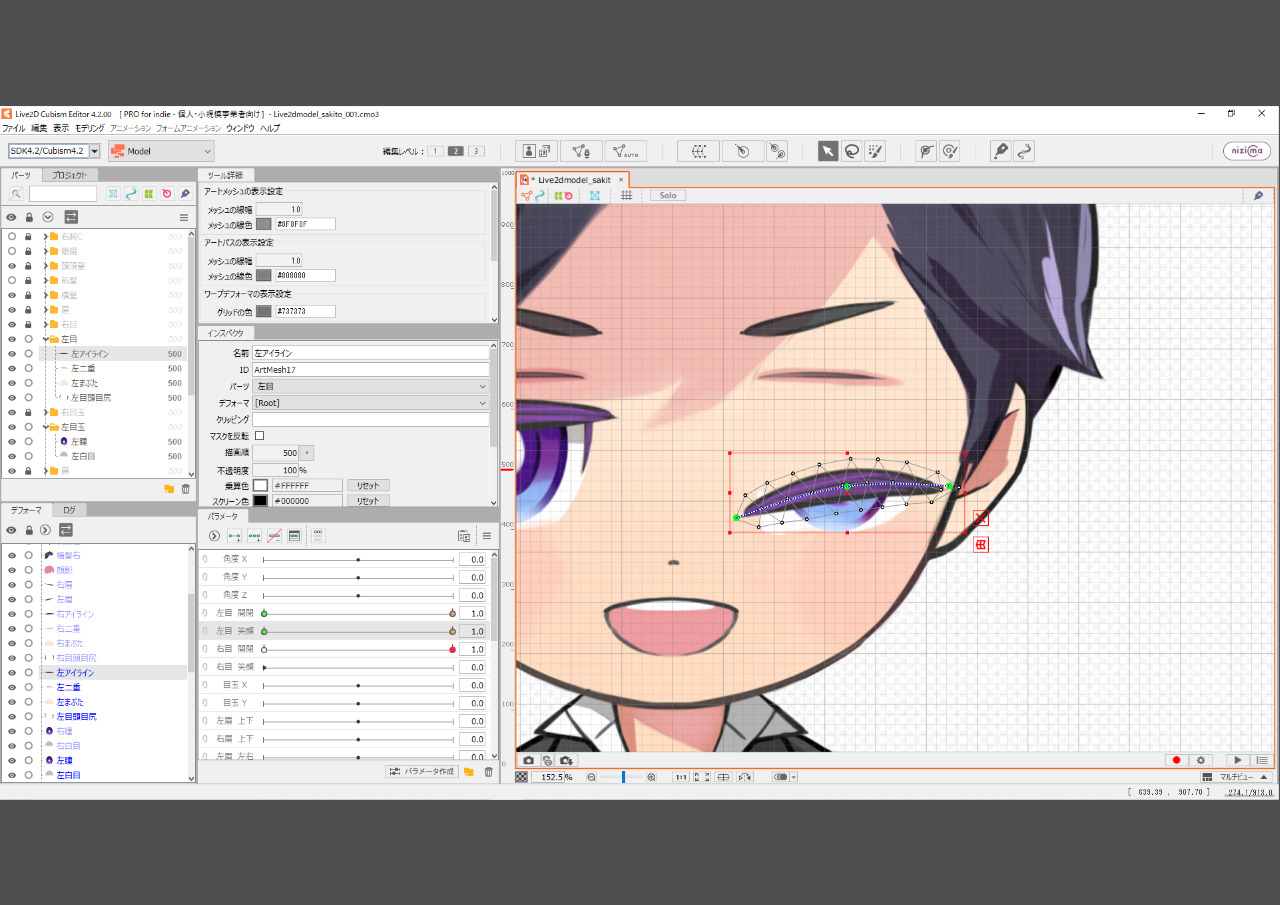Select the brush selection tool

(x=875, y=151)
